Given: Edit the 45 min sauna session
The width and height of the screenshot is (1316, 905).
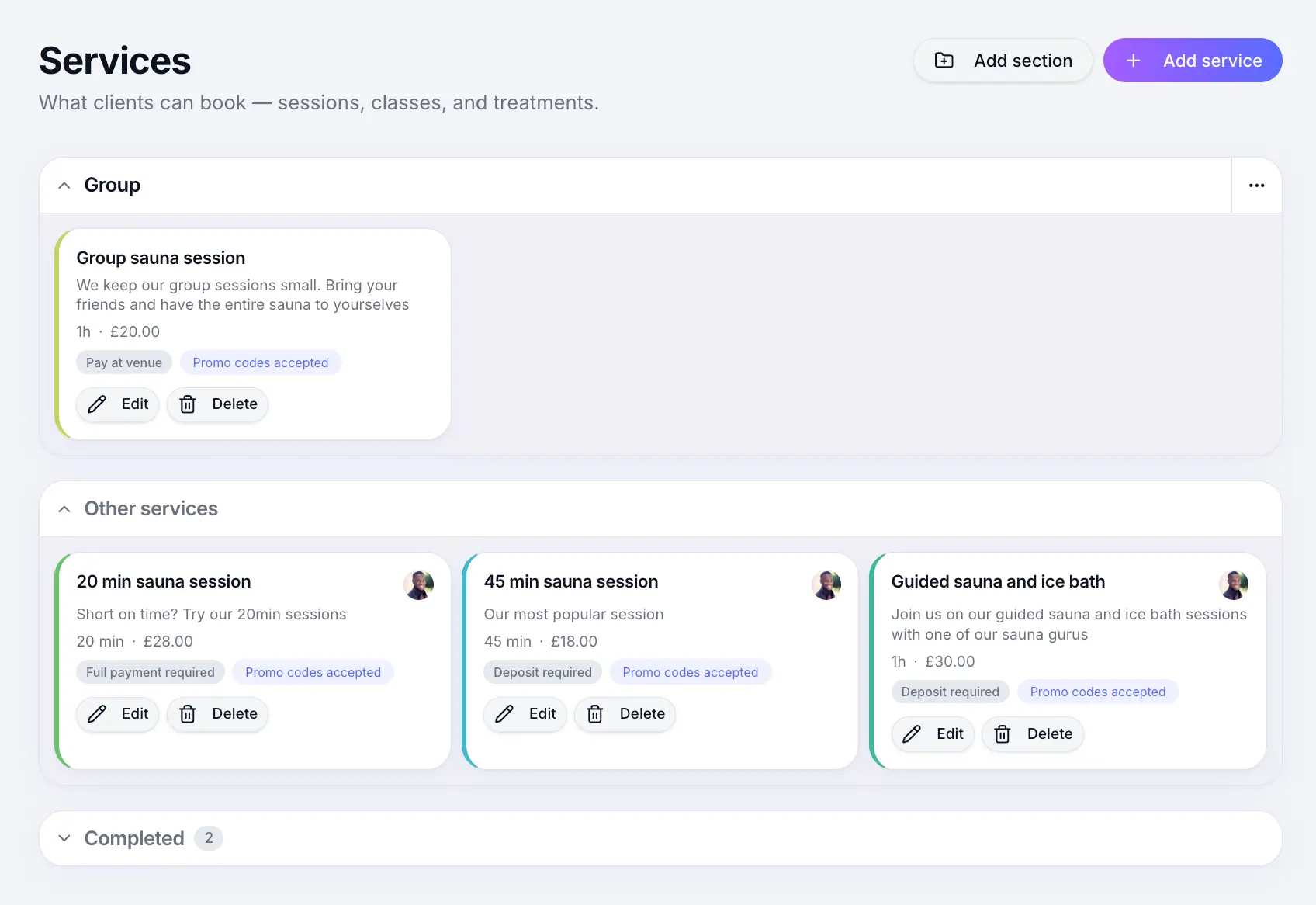Looking at the screenshot, I should [x=525, y=714].
